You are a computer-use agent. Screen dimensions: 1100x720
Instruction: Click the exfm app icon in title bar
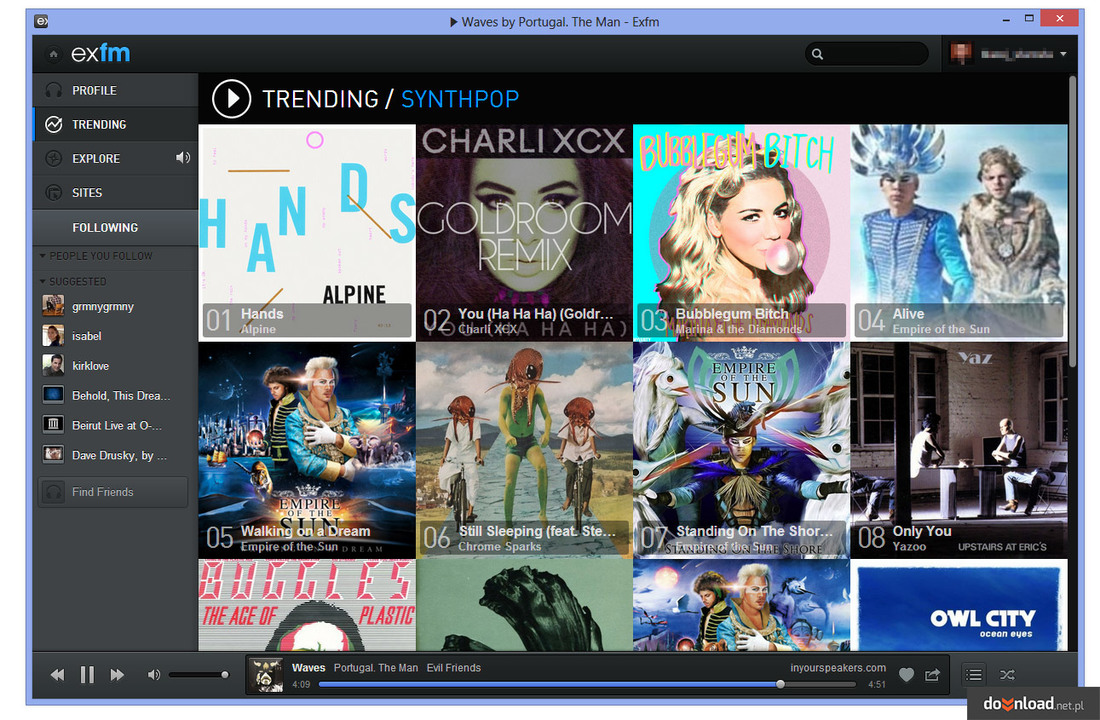pos(42,22)
